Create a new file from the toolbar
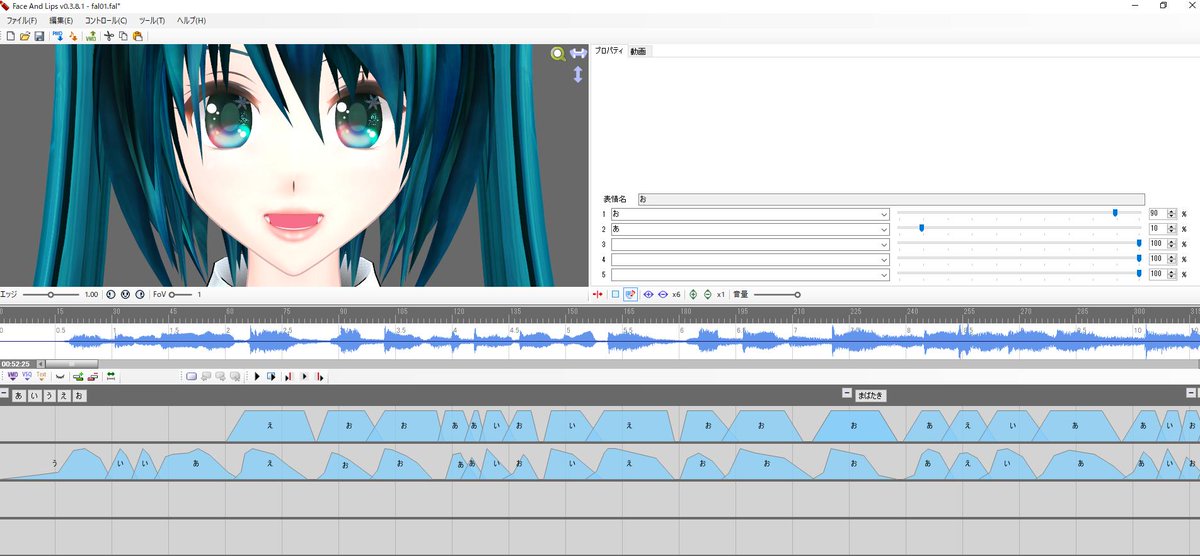The height and width of the screenshot is (556, 1200). click(10, 36)
